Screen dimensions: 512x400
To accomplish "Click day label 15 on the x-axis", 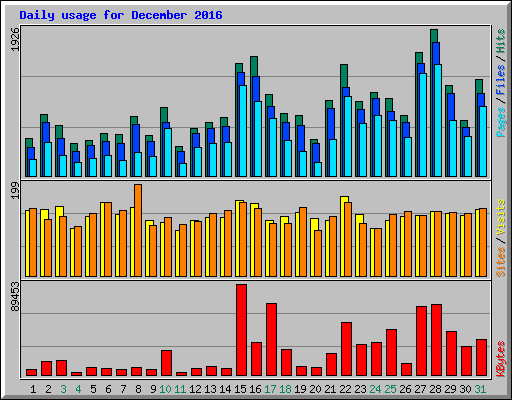I will pyautogui.click(x=240, y=389).
